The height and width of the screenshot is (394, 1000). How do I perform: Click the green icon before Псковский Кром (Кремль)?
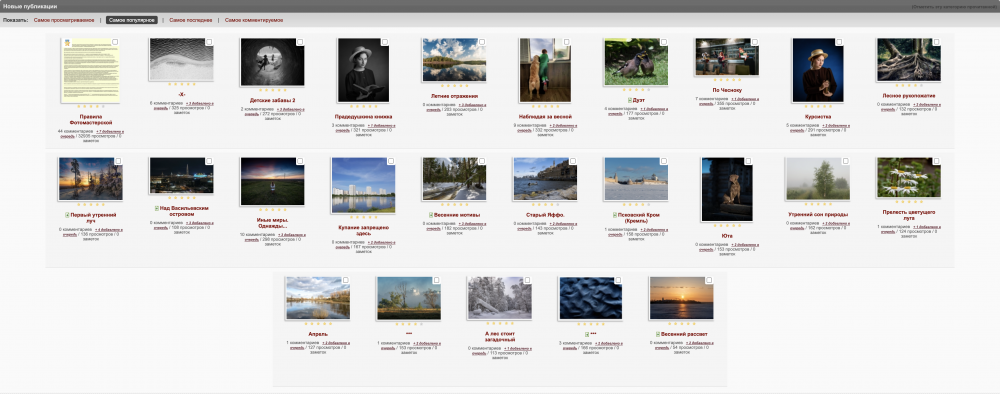615,215
